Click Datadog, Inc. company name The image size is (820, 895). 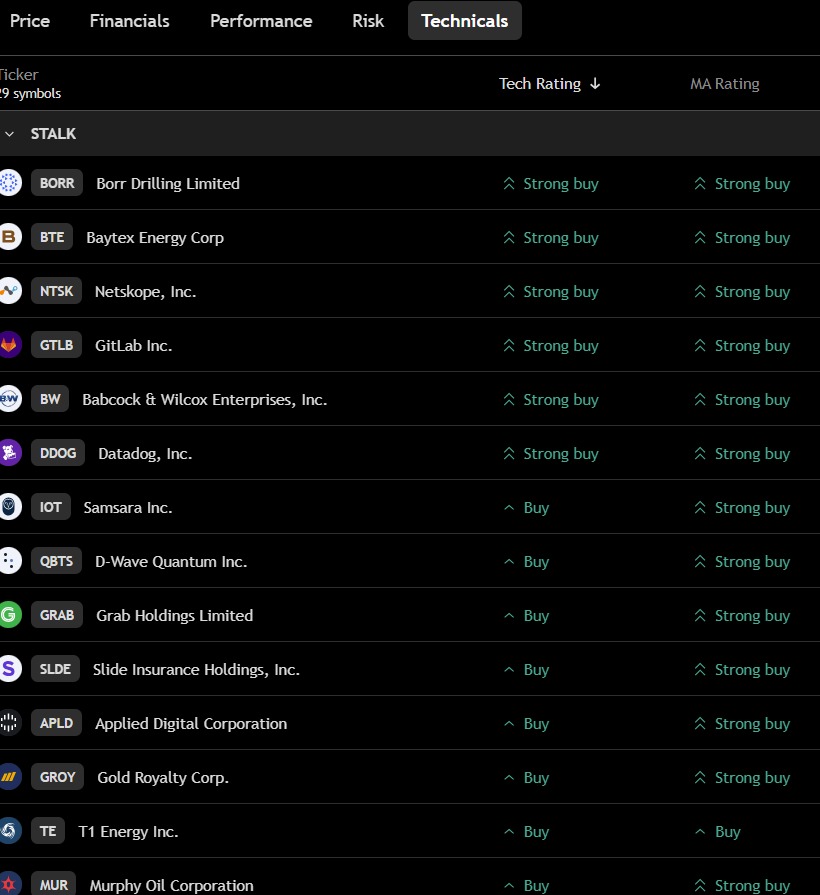coord(145,453)
